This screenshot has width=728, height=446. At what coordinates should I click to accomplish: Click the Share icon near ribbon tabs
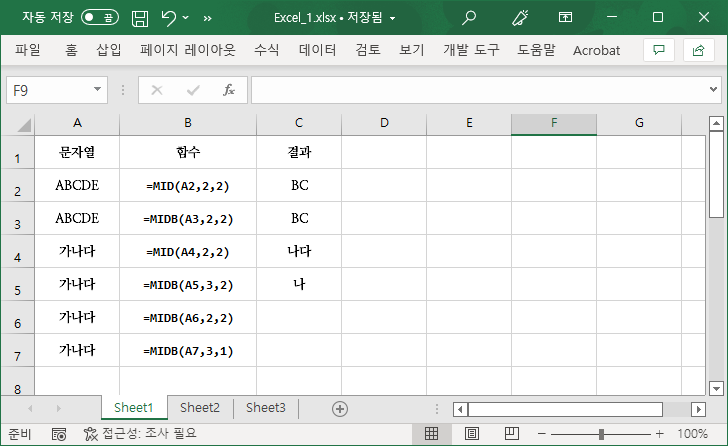(698, 50)
